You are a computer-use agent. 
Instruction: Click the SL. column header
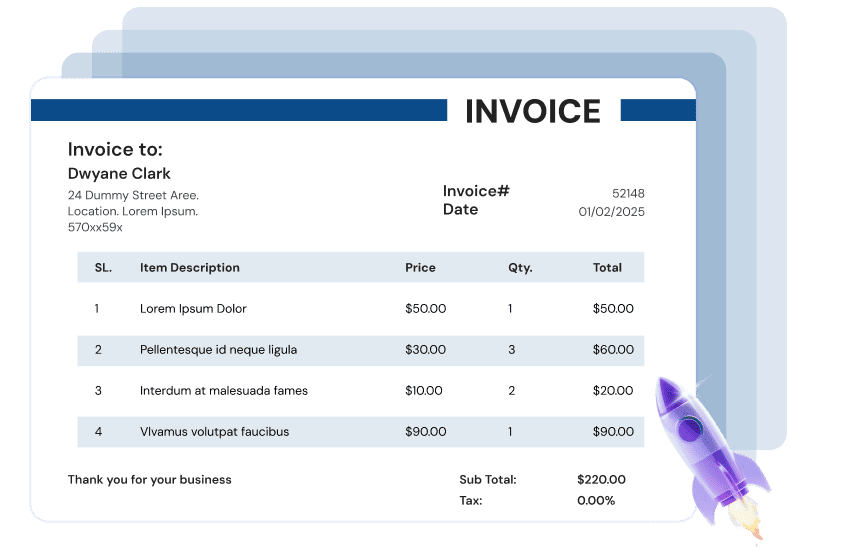(x=103, y=268)
